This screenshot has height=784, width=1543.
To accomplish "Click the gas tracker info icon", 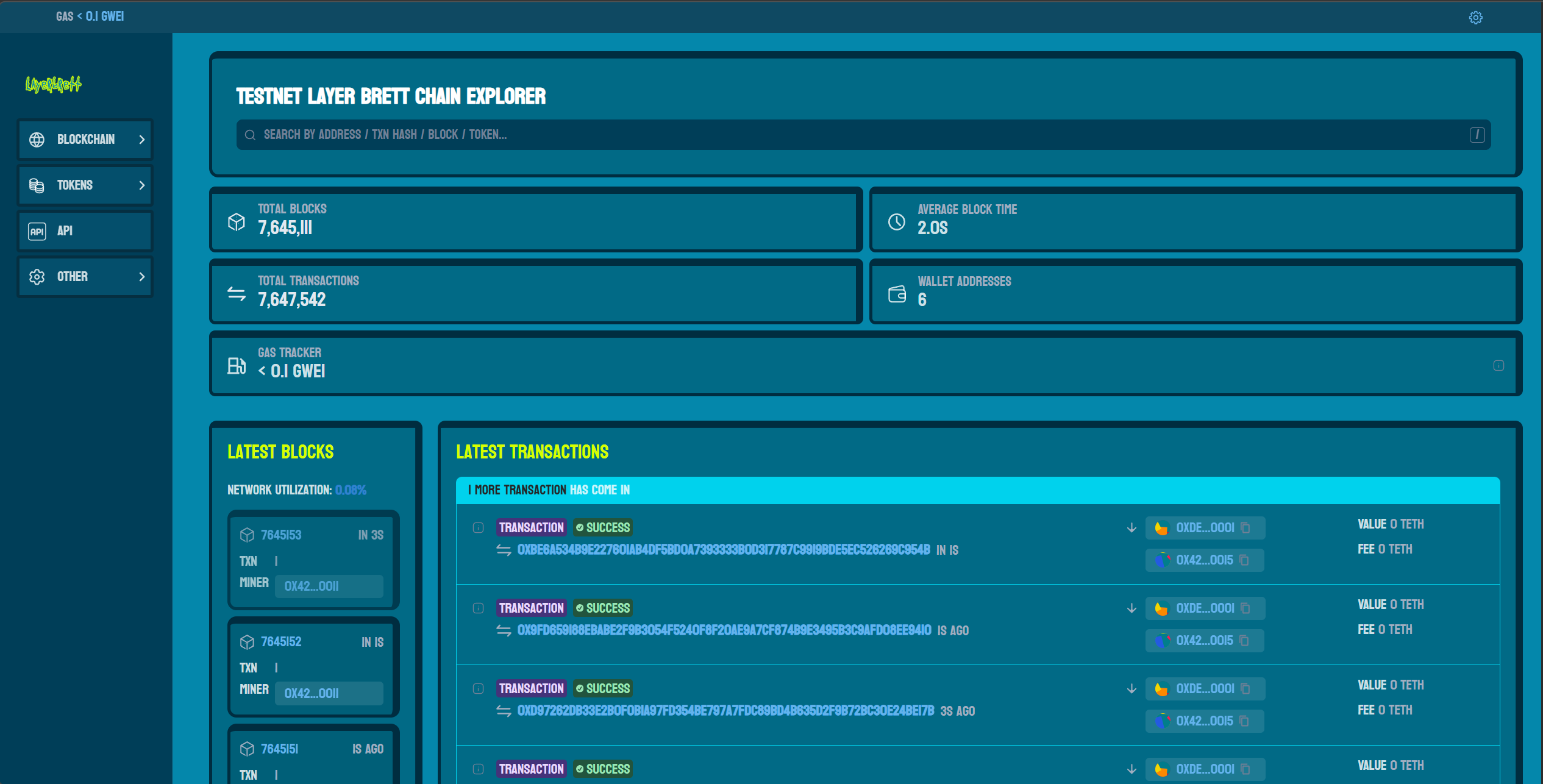I will click(1498, 366).
